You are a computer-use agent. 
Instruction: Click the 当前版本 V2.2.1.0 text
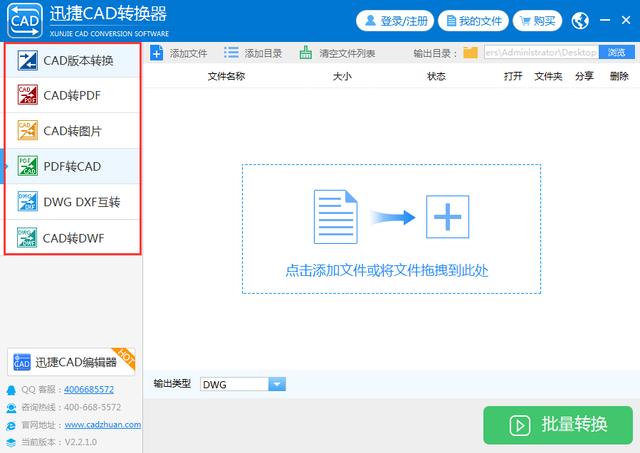[x=59, y=442]
